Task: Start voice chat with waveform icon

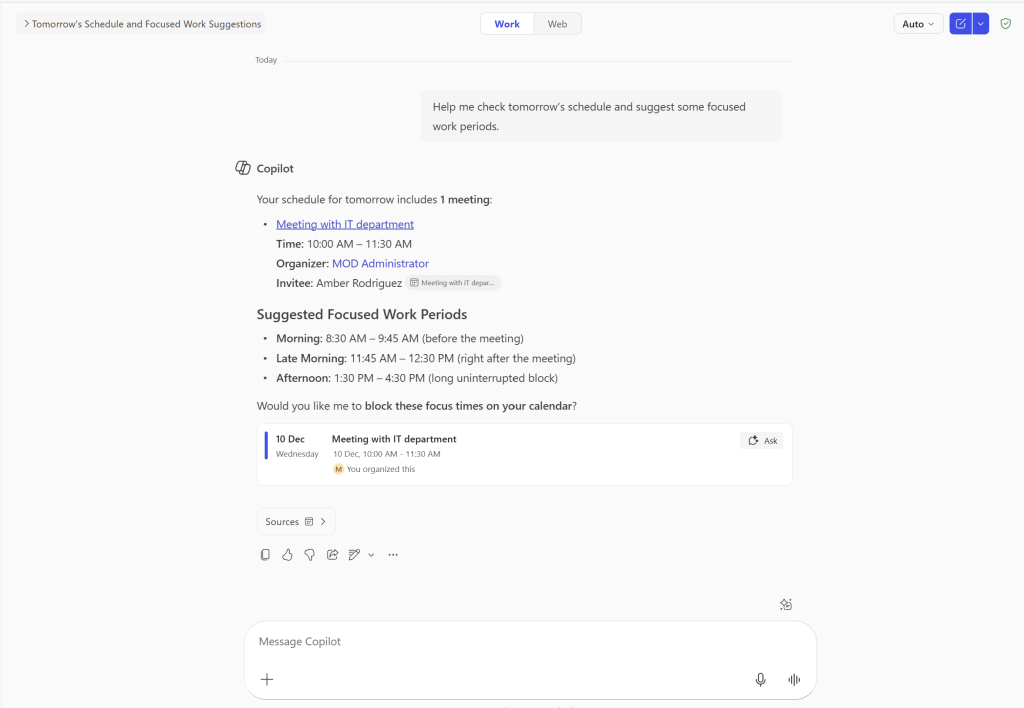Action: pos(794,680)
